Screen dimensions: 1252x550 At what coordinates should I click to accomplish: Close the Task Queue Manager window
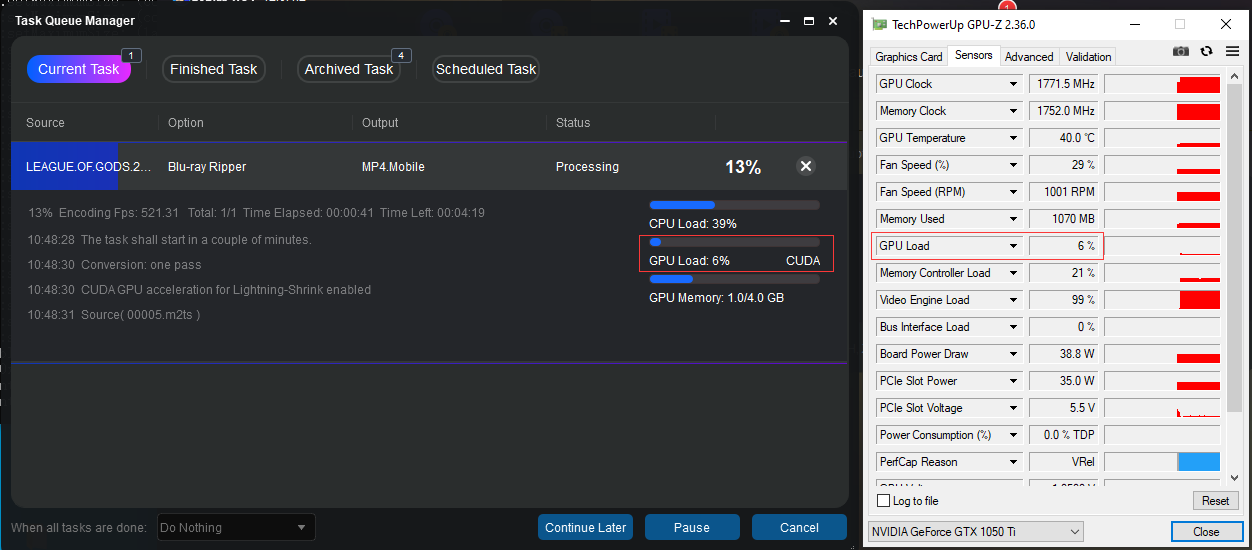coord(833,20)
